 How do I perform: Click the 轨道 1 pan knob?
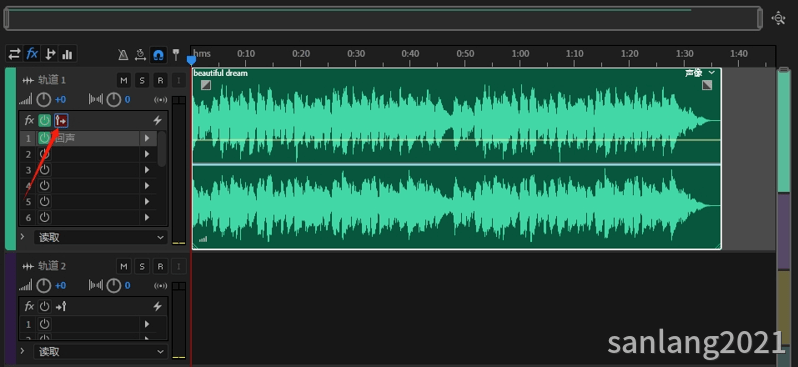click(113, 99)
